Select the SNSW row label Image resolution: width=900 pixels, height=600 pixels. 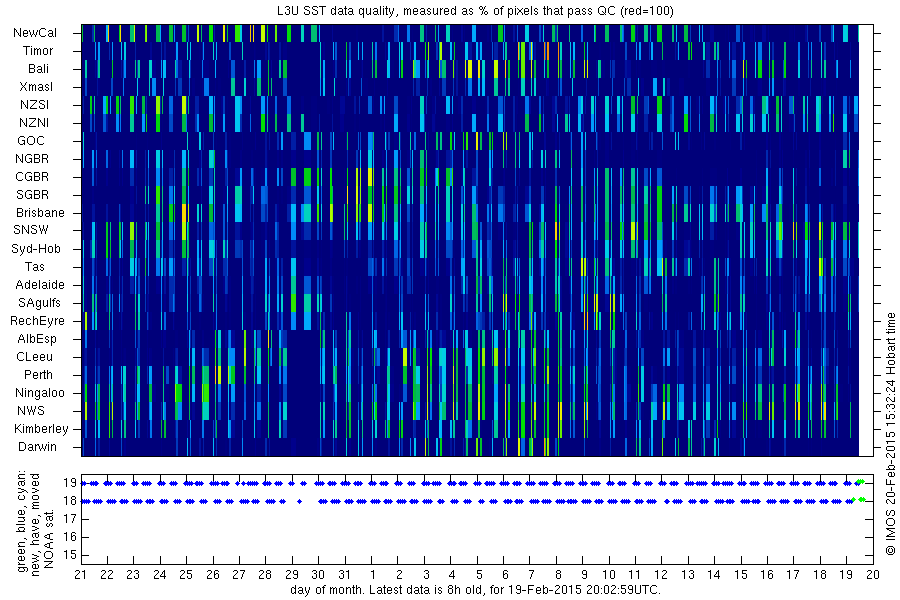(31, 230)
